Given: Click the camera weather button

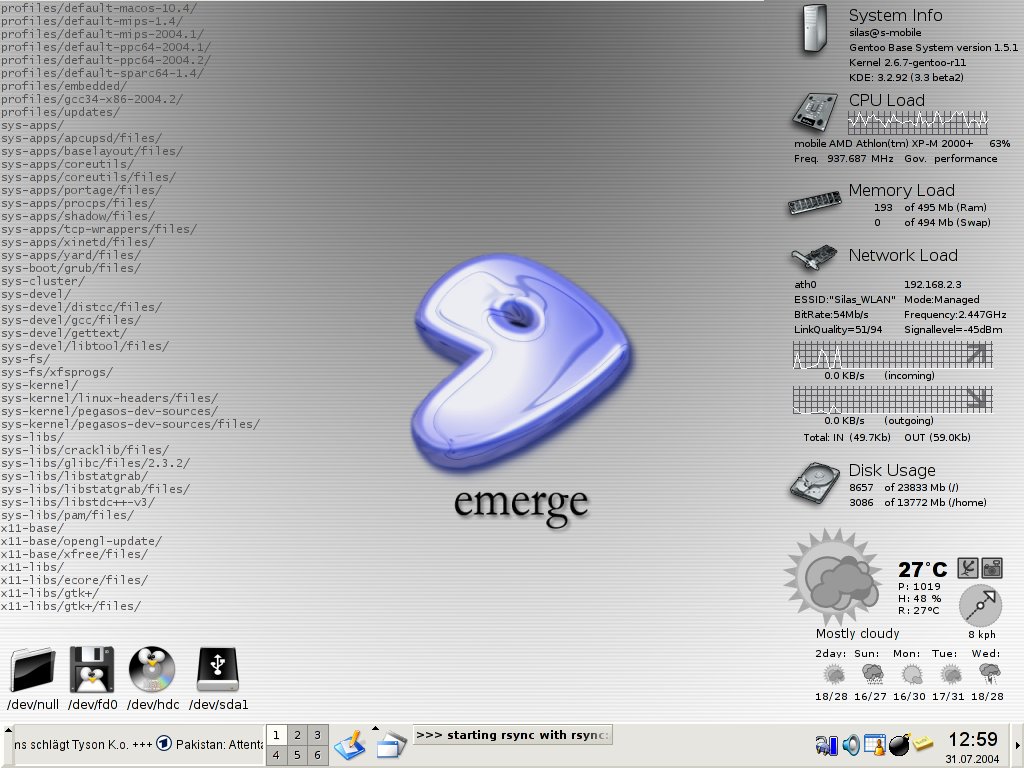Looking at the screenshot, I should pyautogui.click(x=992, y=568).
